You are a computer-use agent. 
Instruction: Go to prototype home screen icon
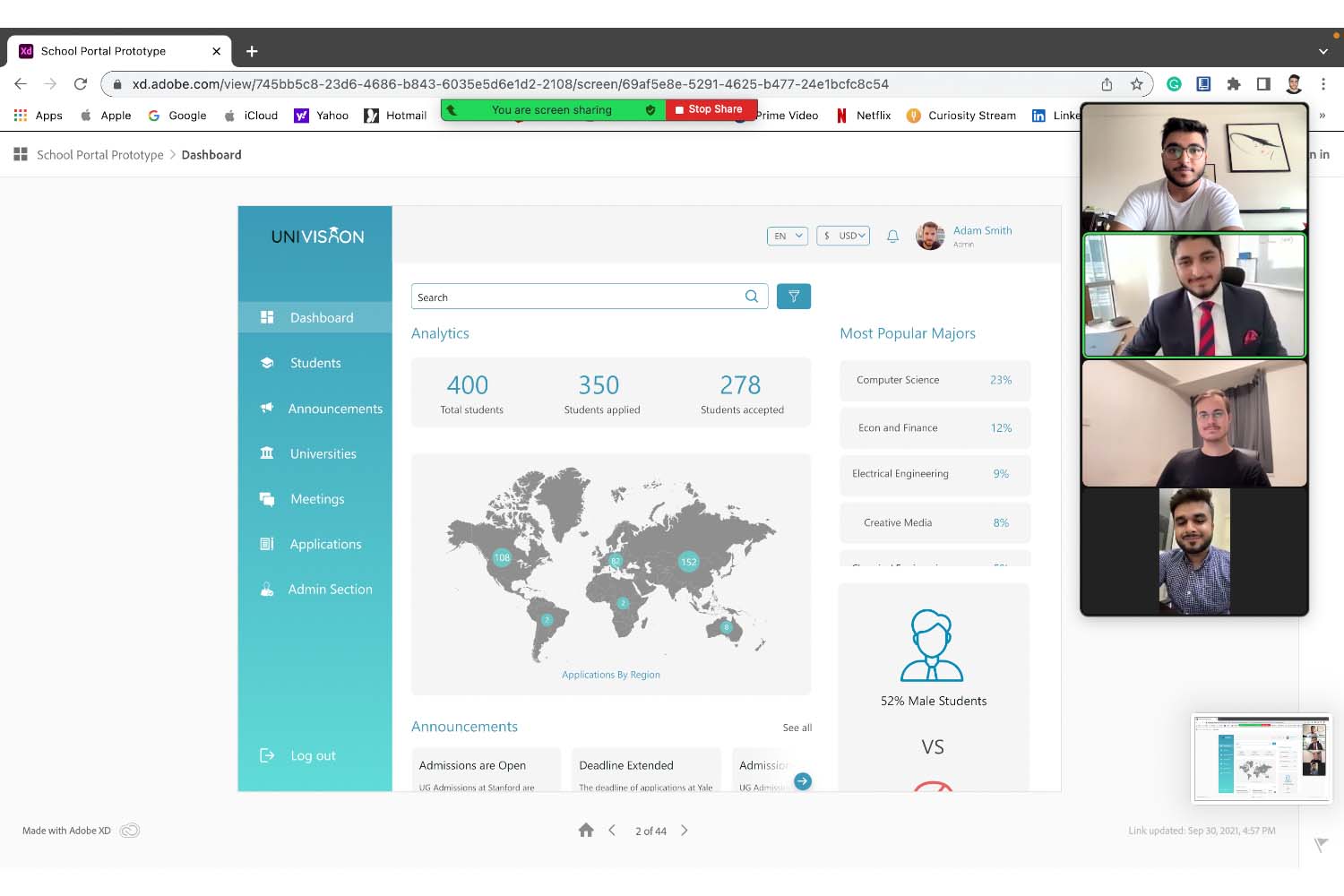pyautogui.click(x=586, y=831)
